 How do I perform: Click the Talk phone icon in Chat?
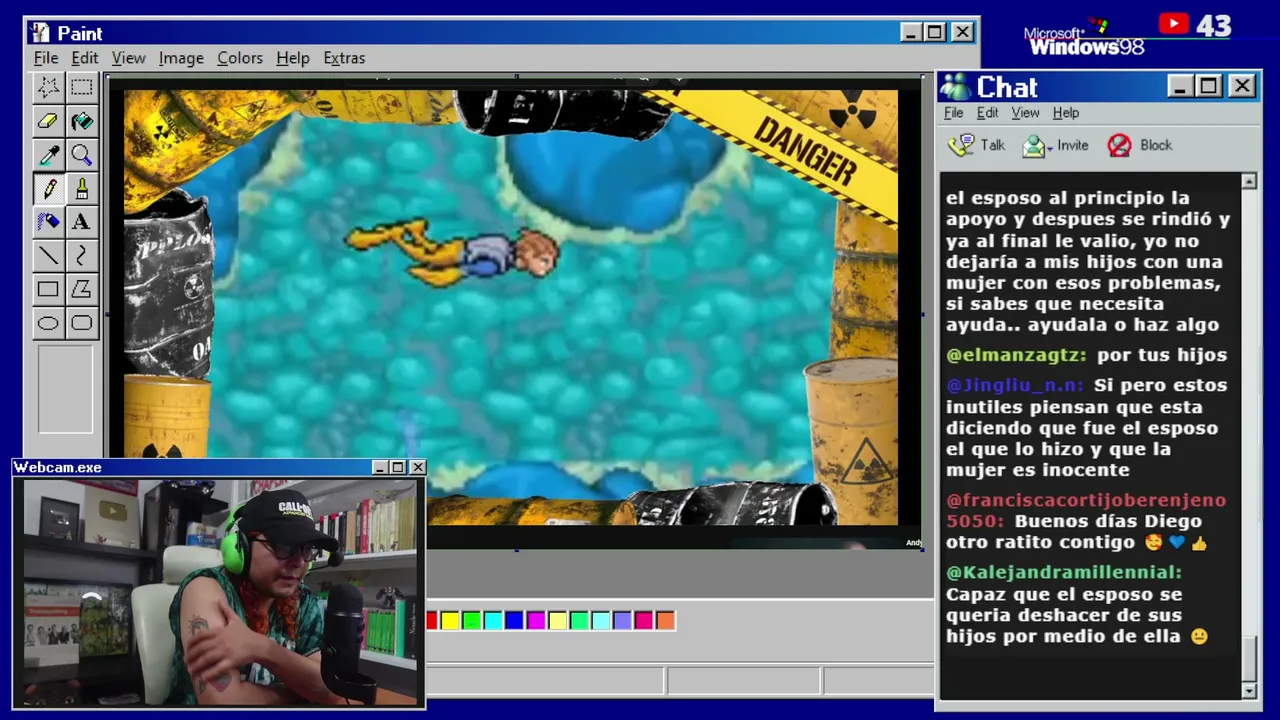click(x=961, y=146)
